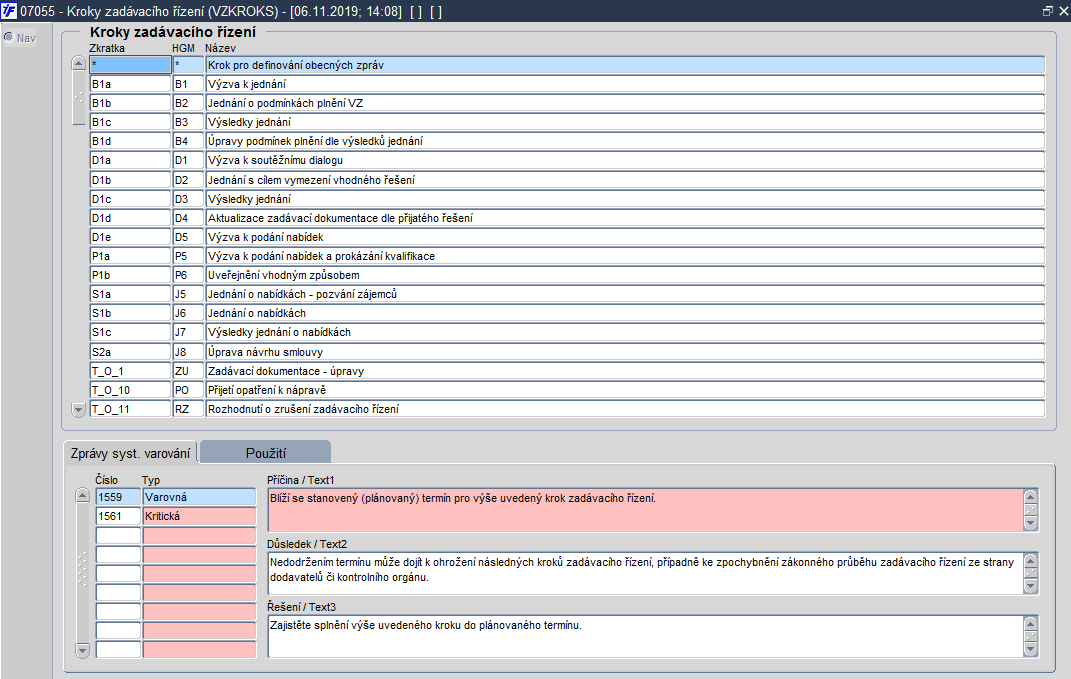Viewport: 1071px width, 679px height.
Task: Click into the Důsledek / Text2 text area
Action: (645, 574)
